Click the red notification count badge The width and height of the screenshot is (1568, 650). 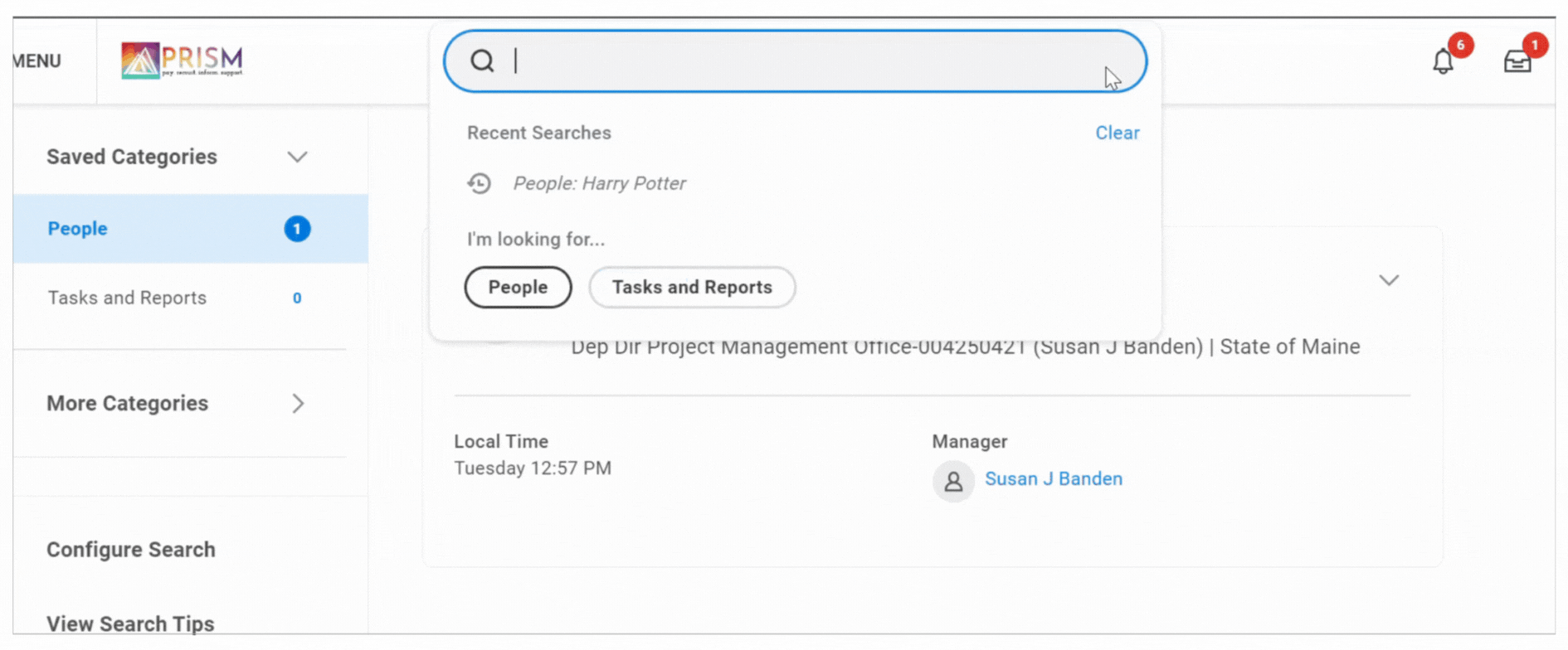1460,45
